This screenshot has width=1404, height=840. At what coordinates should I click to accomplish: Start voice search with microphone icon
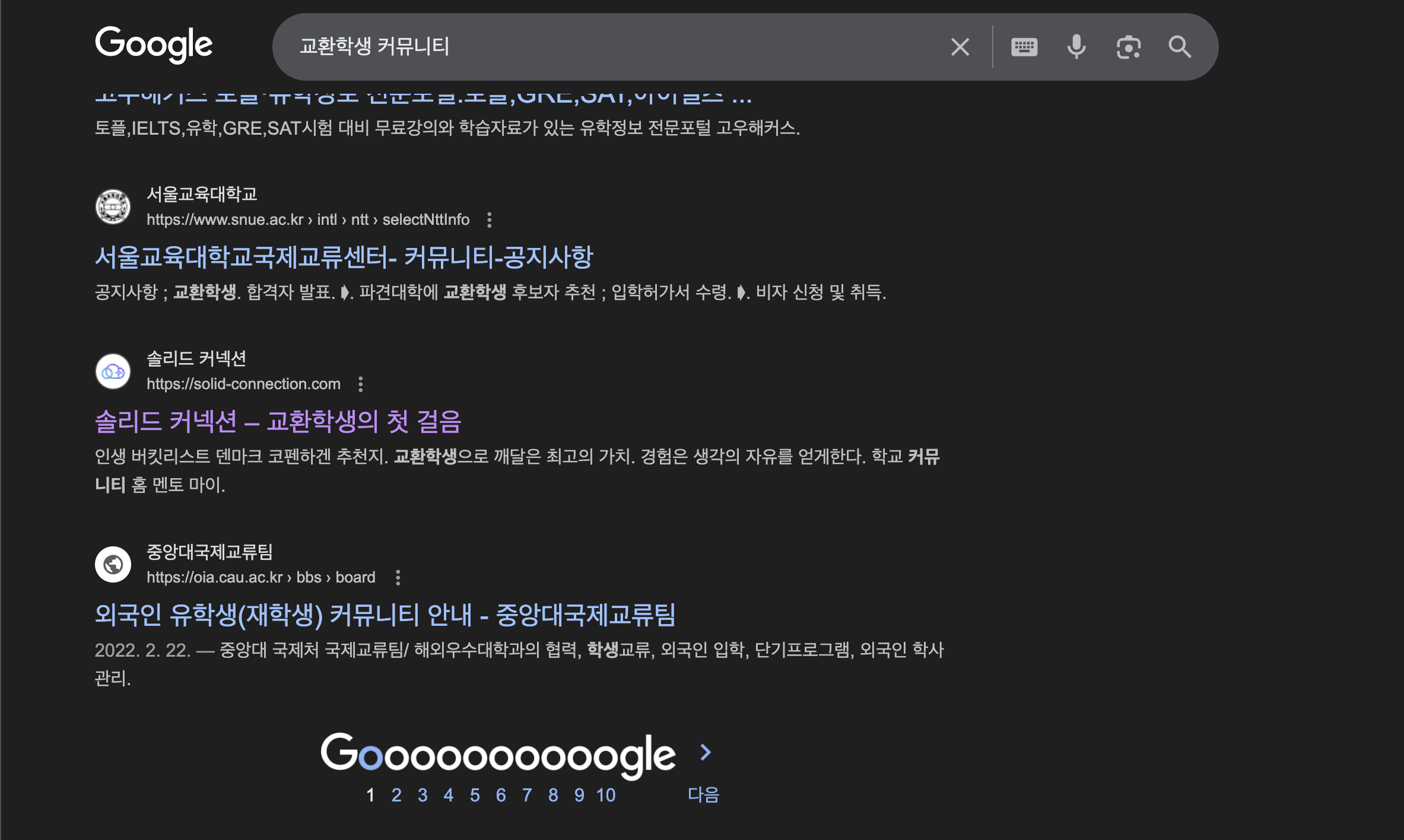1076,47
